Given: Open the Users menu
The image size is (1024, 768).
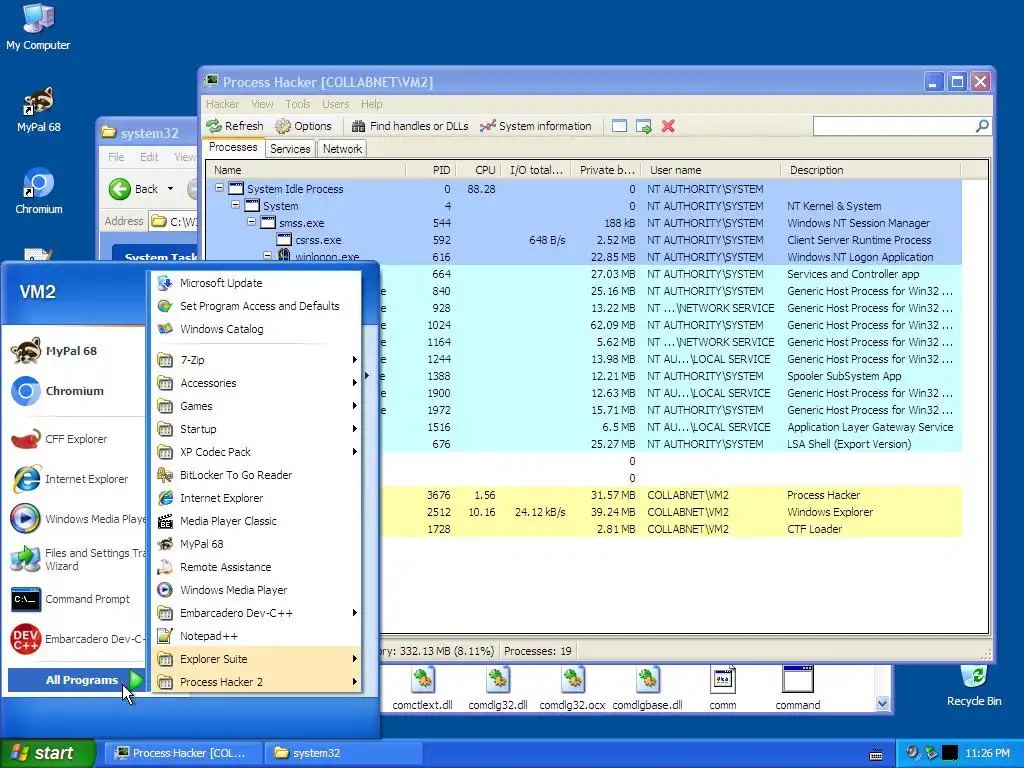Looking at the screenshot, I should (x=336, y=104).
